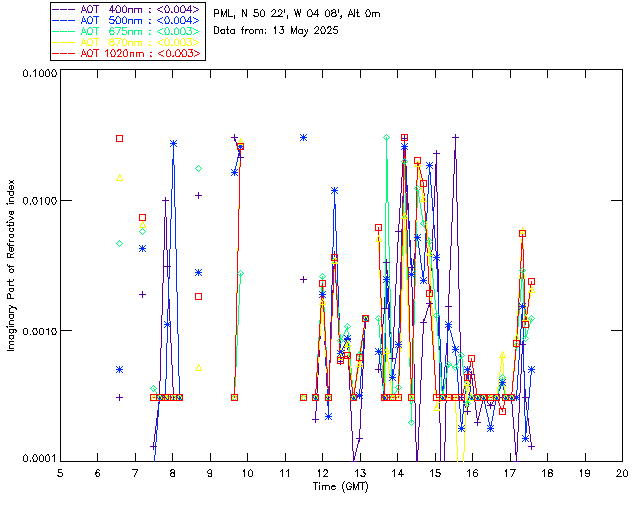Image resolution: width=640 pixels, height=512 pixels.
Task: Click the 'Time (GMT)' x-axis label
Action: pos(340,486)
